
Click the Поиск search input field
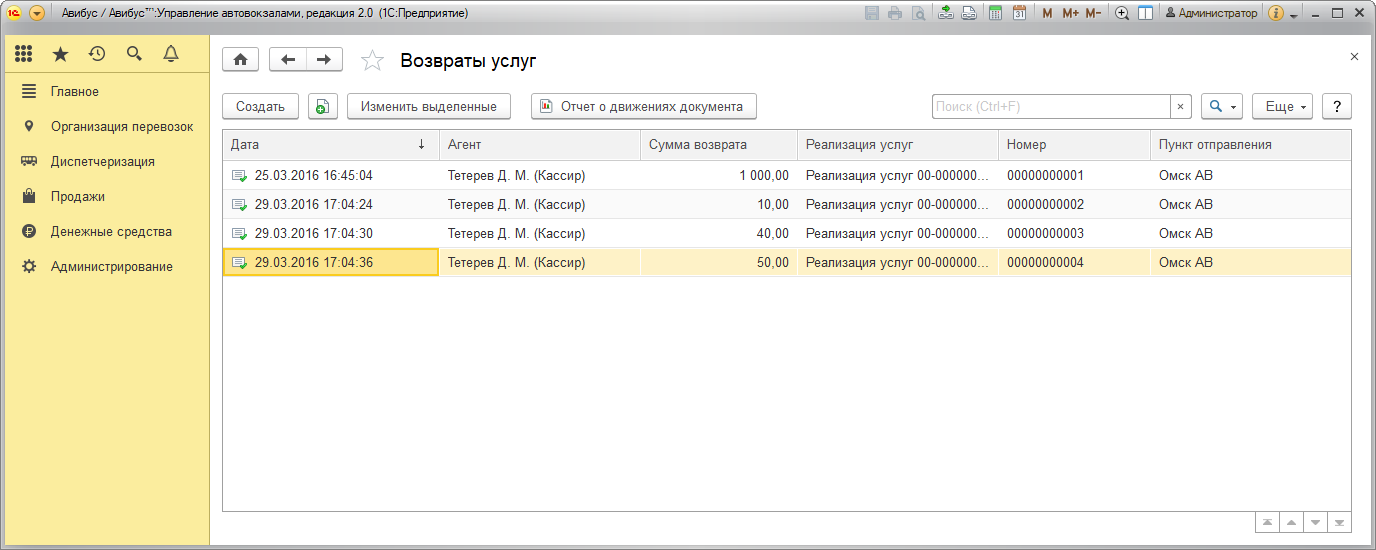click(1050, 107)
